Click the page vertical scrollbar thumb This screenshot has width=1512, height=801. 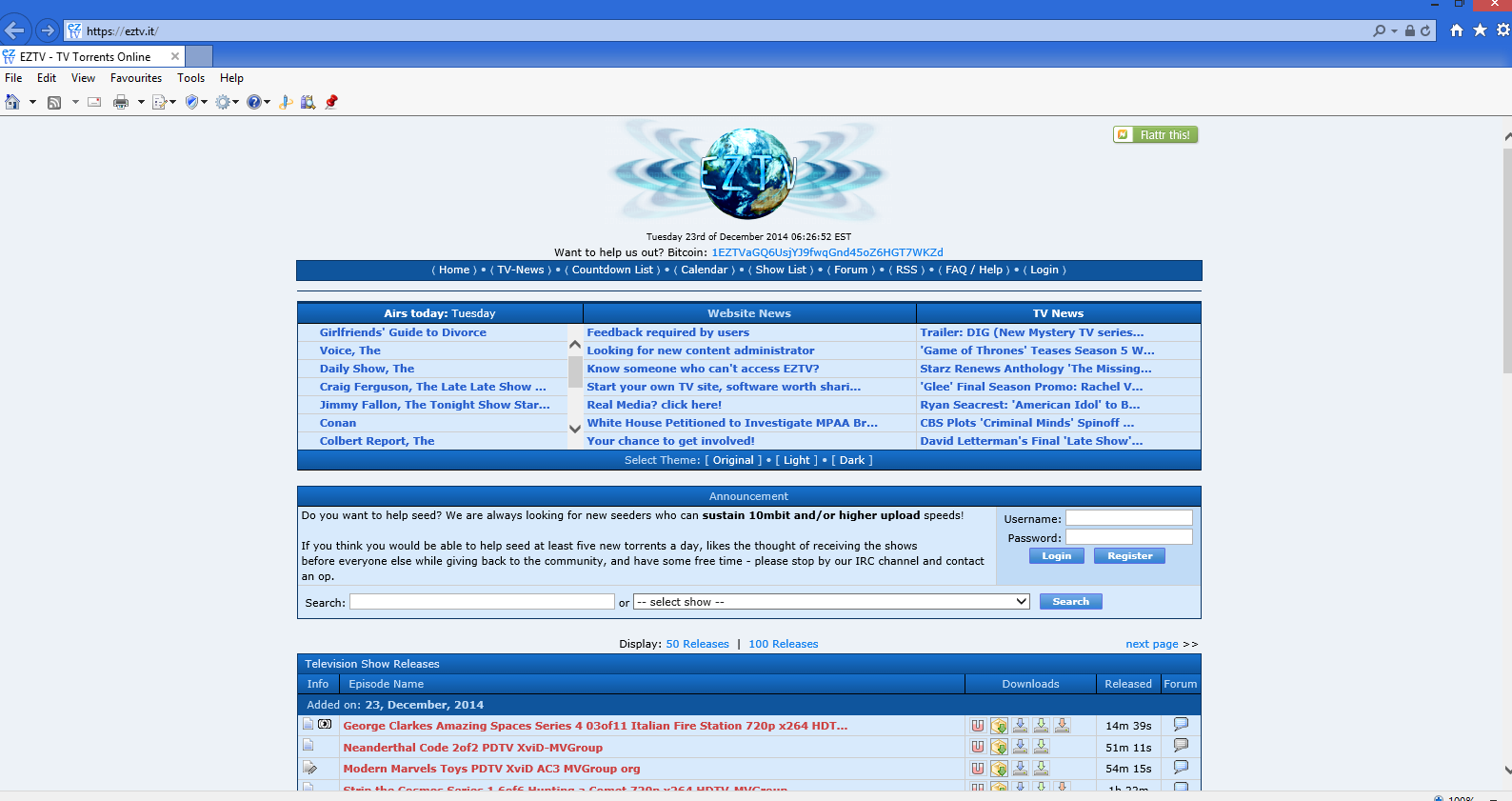tap(1507, 260)
